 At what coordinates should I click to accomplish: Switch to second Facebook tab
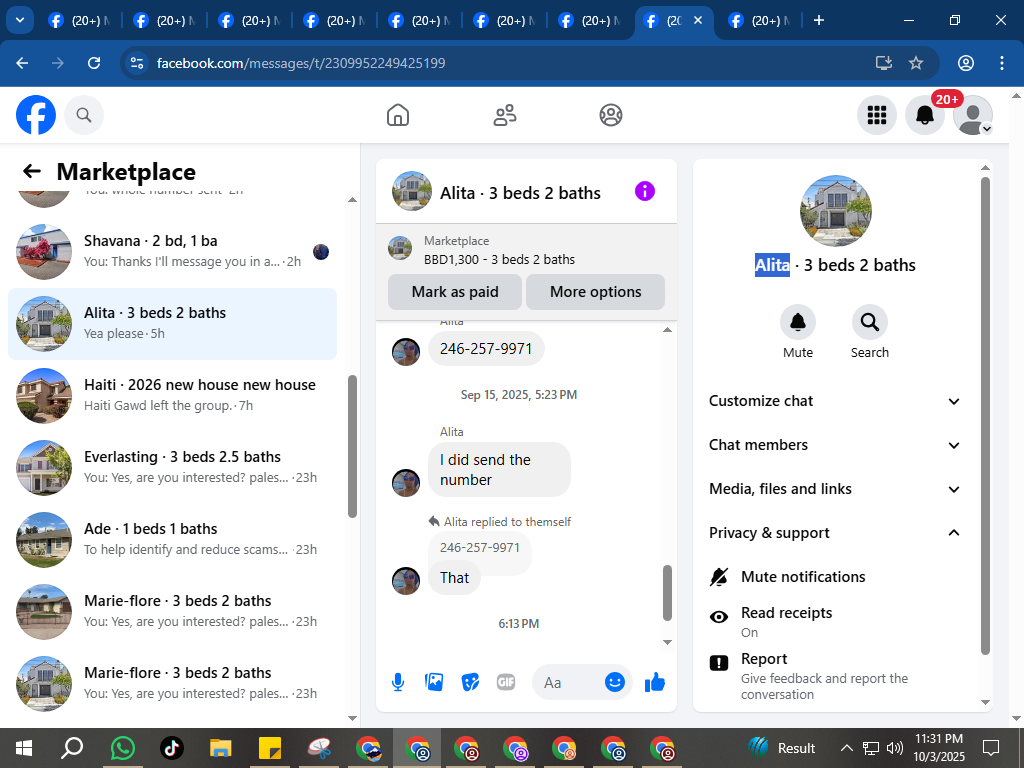(x=164, y=20)
